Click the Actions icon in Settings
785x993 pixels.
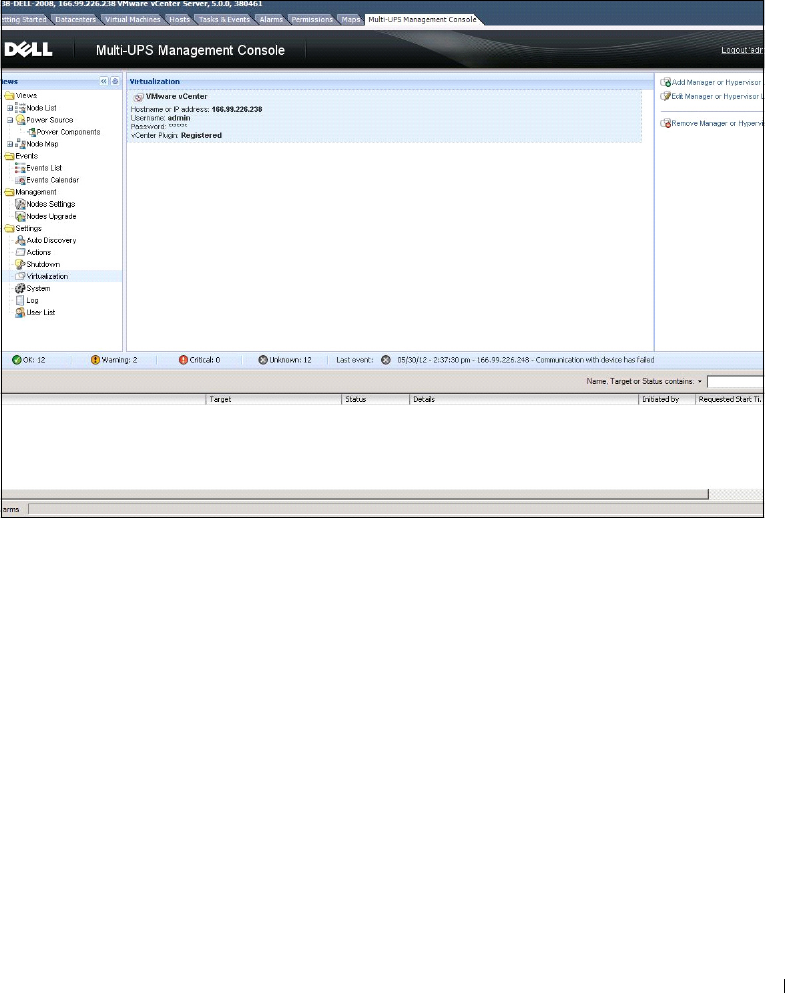[x=20, y=252]
